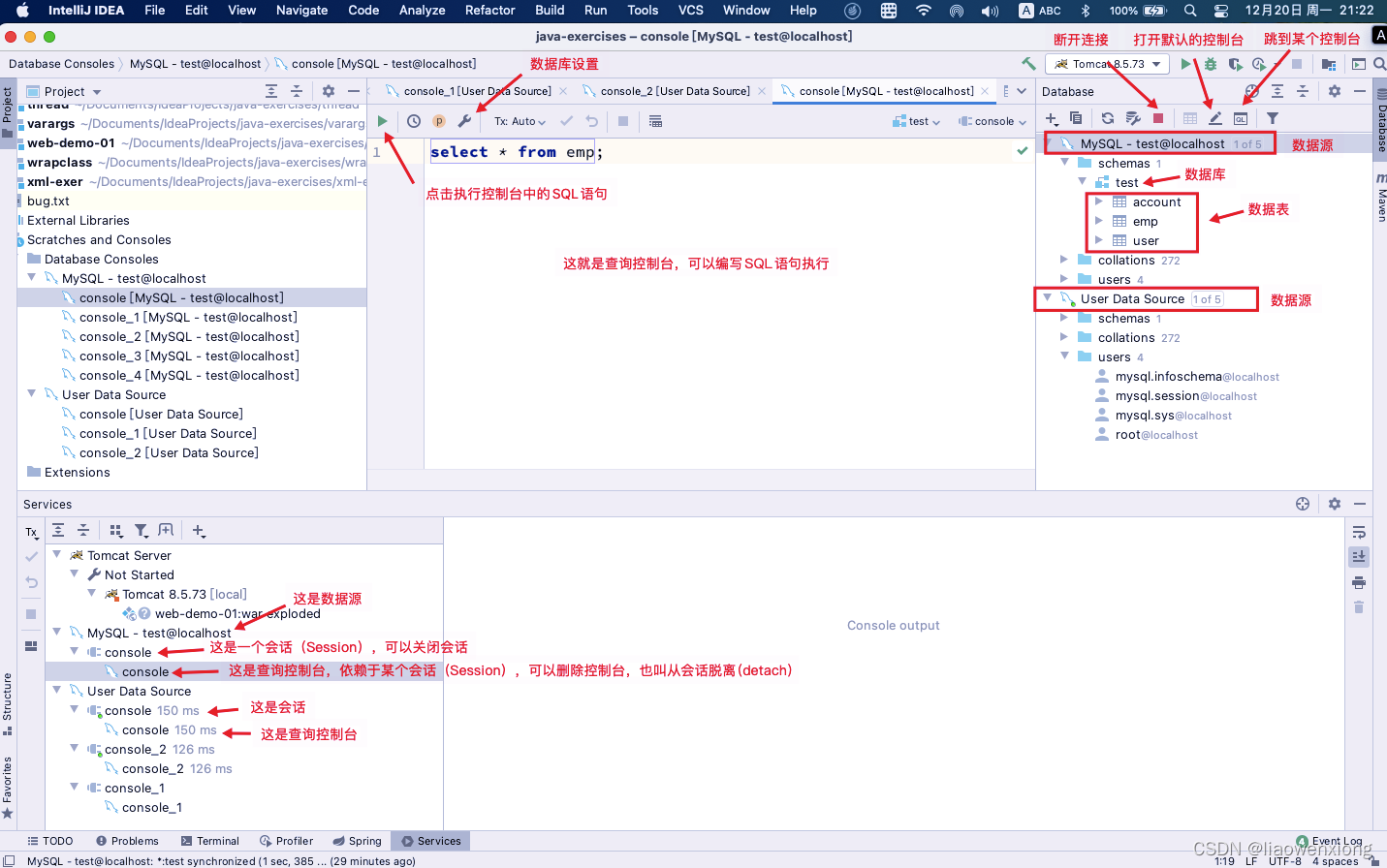The image size is (1387, 868).
Task: Click Database Consoles breadcrumb
Action: click(61, 64)
